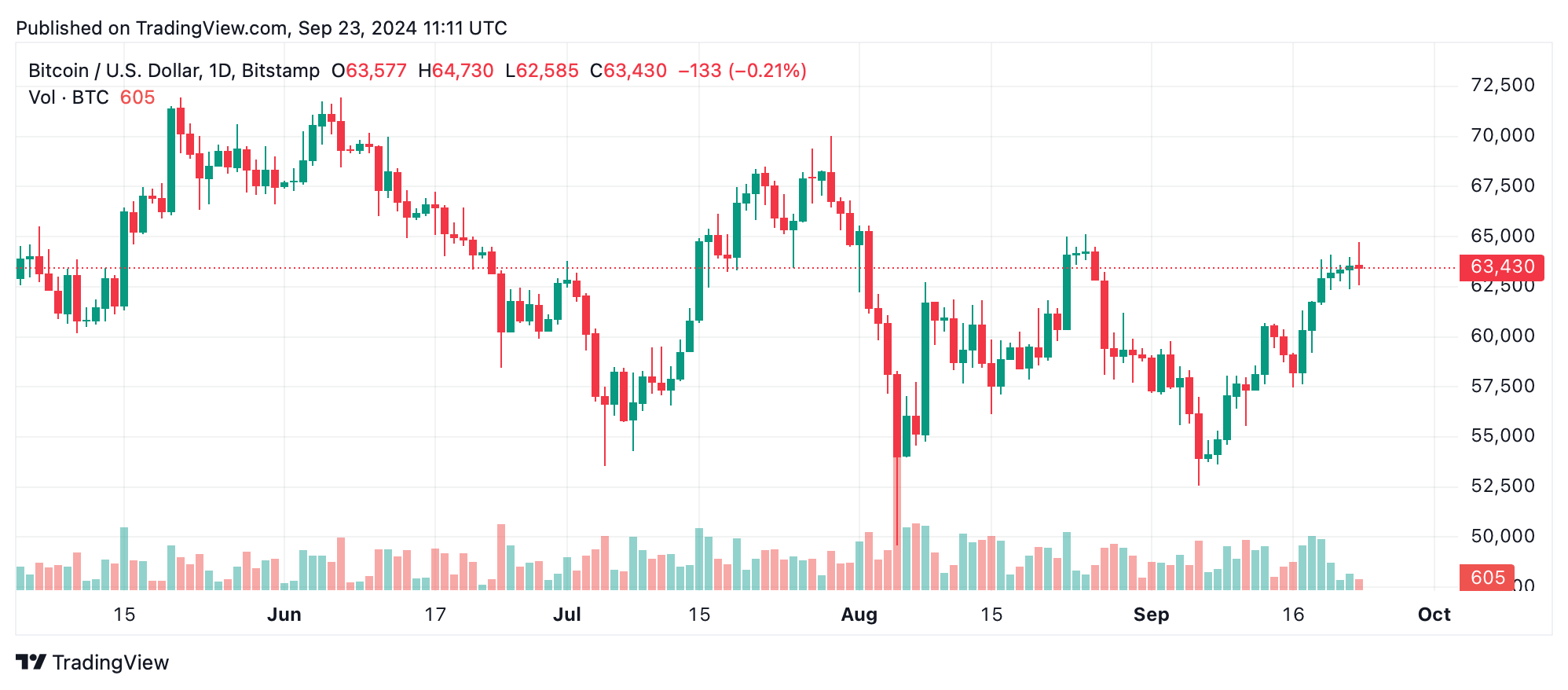Select the Jul label on time axis
Viewport: 1568px width, 690px height.
(x=566, y=615)
